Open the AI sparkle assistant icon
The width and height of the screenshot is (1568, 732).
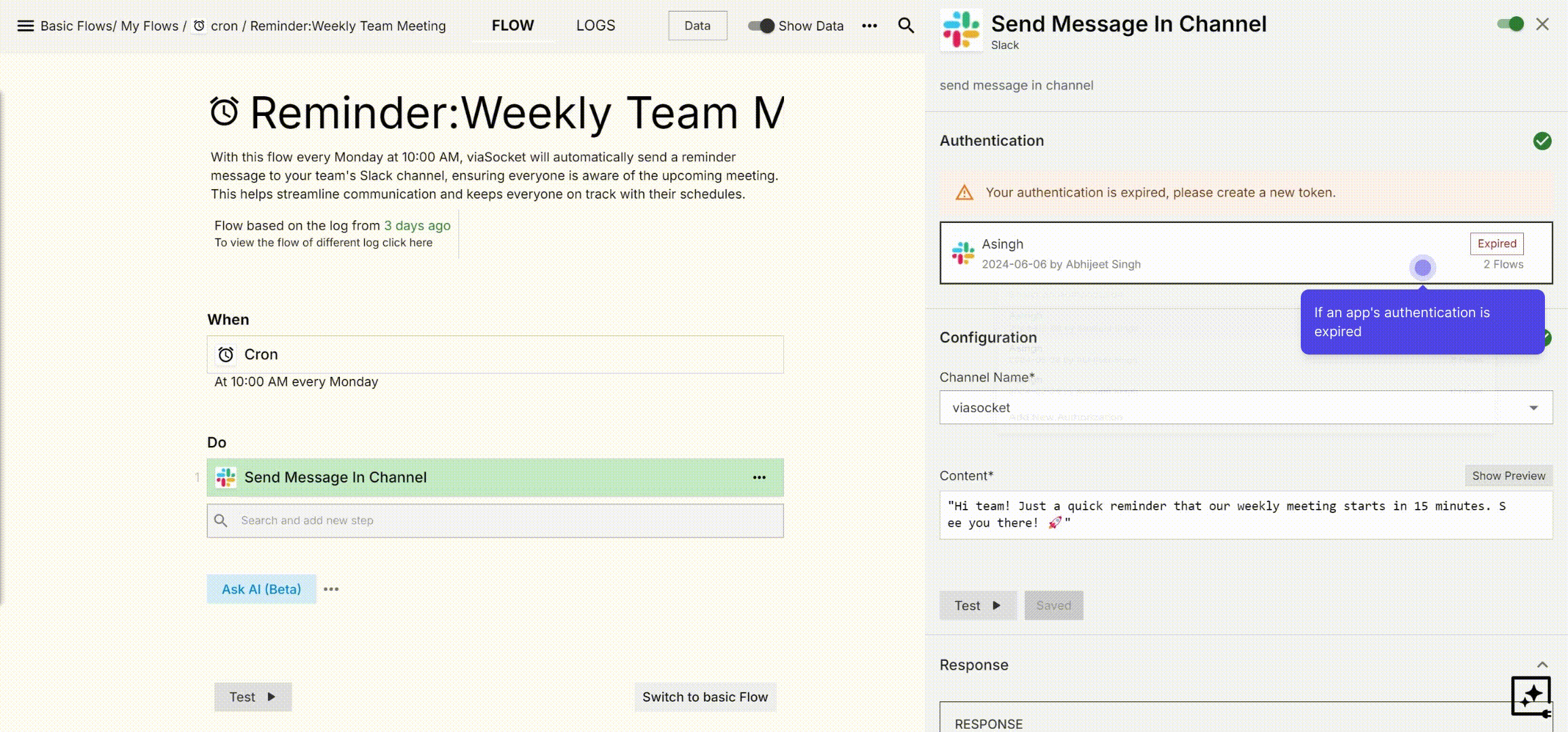(x=1531, y=695)
